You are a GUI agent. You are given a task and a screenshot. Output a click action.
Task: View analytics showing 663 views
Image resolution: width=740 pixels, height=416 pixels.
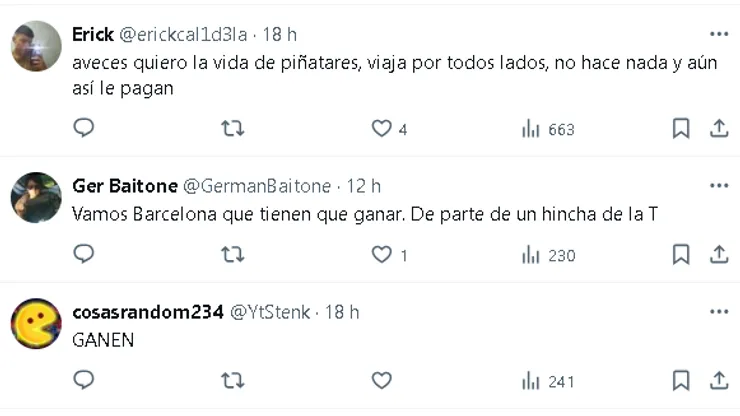coord(548,129)
